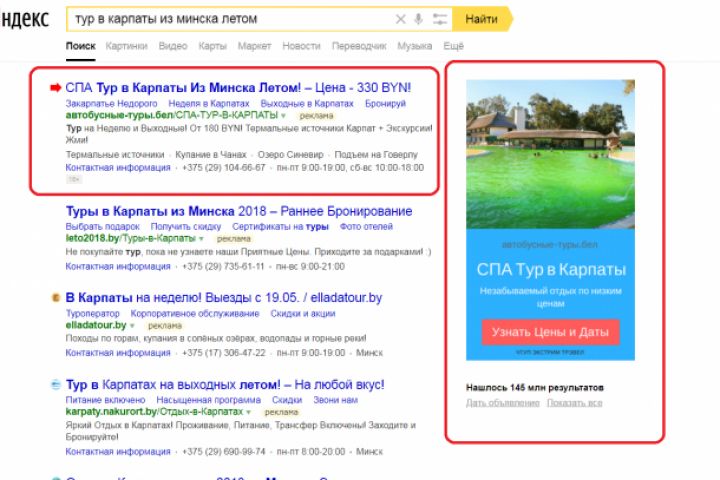Click phone number +375 (29) 104-66-67

click(224, 167)
